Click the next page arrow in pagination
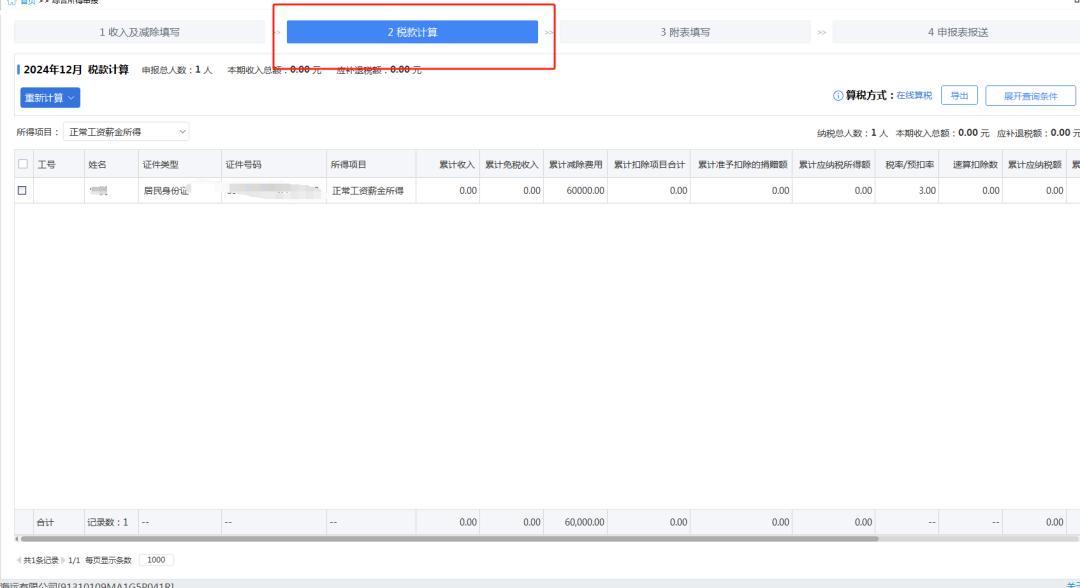The height and width of the screenshot is (588, 1080). coord(63,560)
